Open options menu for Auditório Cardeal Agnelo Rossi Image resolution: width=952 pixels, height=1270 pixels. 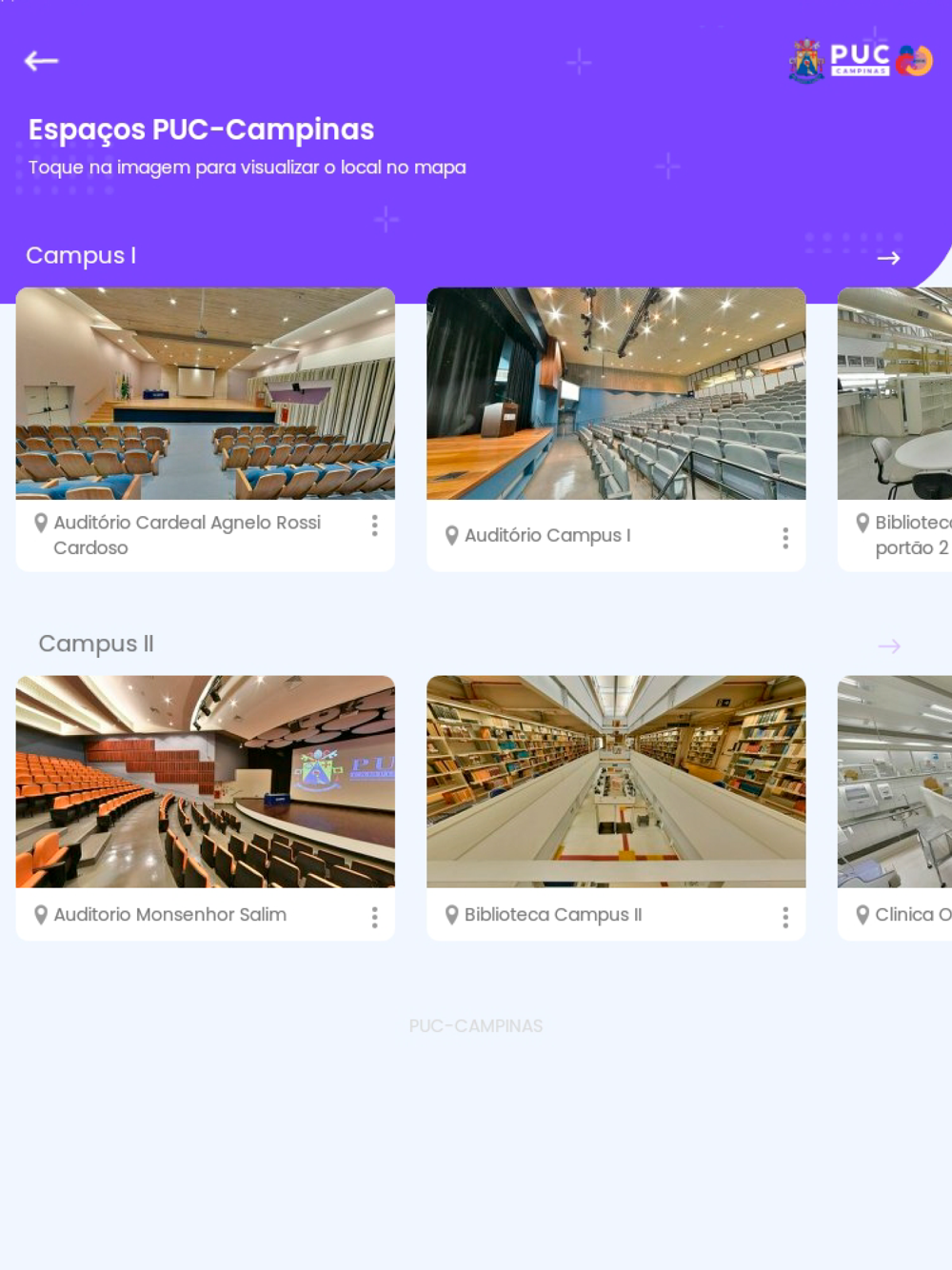tap(374, 526)
